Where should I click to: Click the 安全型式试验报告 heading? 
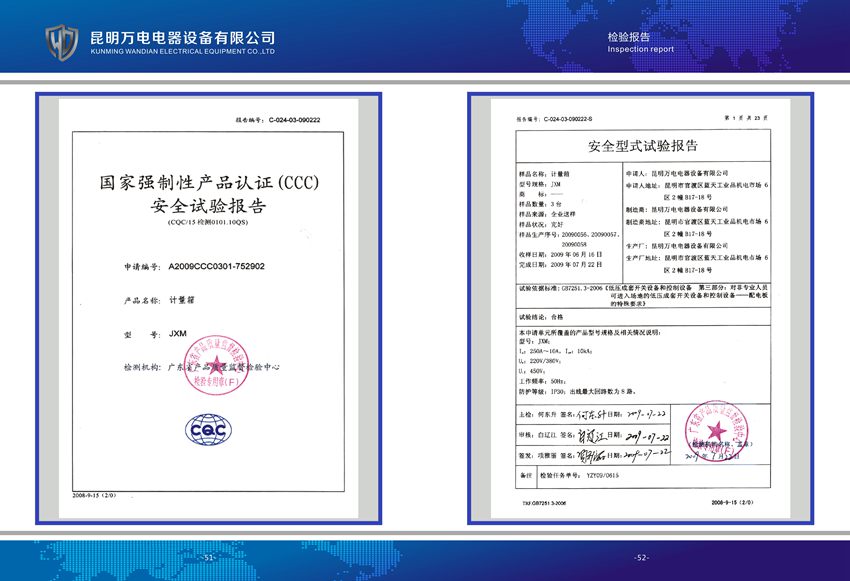643,145
